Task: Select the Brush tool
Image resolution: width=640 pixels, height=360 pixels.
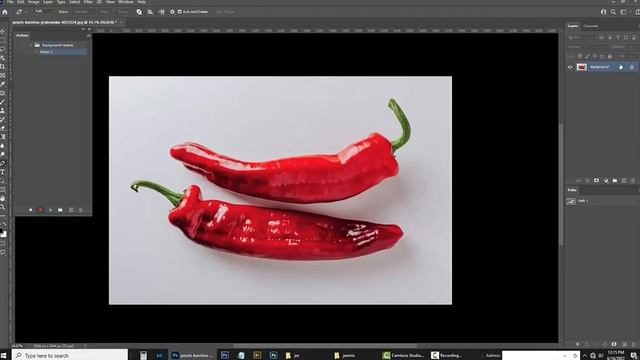Action: [x=3, y=102]
